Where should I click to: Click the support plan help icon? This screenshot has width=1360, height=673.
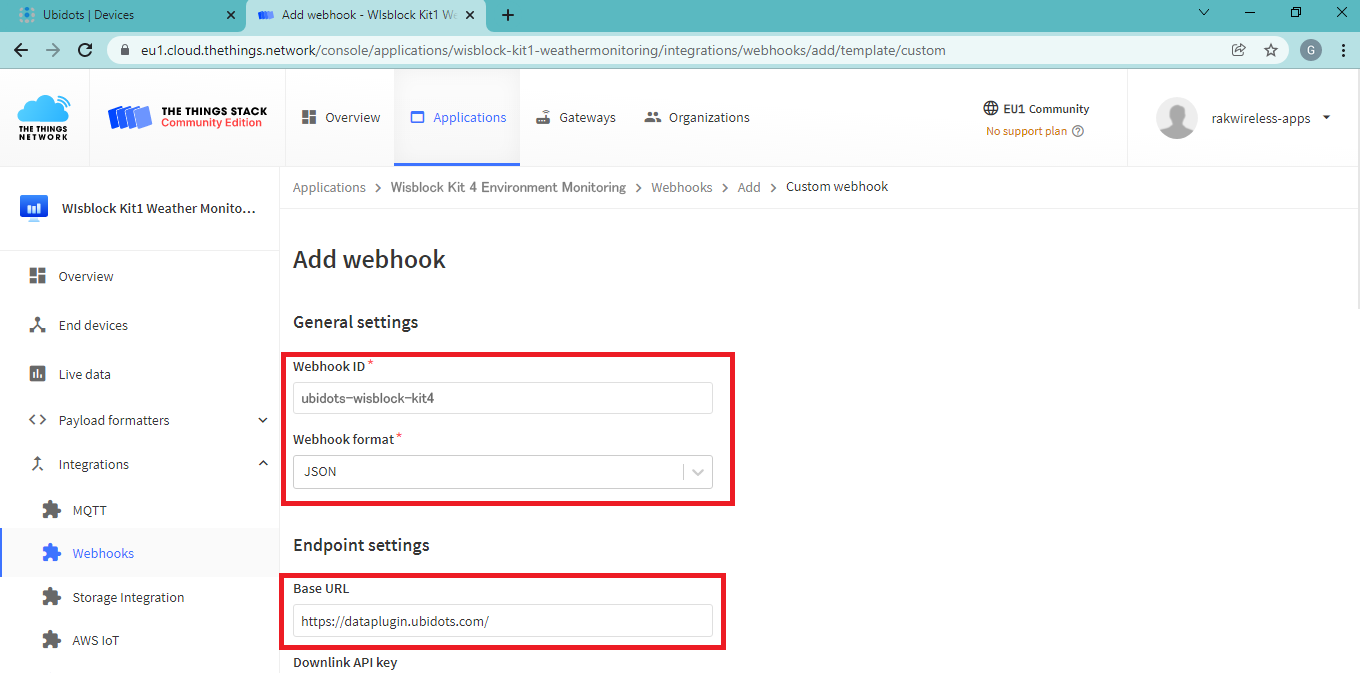[x=1078, y=131]
